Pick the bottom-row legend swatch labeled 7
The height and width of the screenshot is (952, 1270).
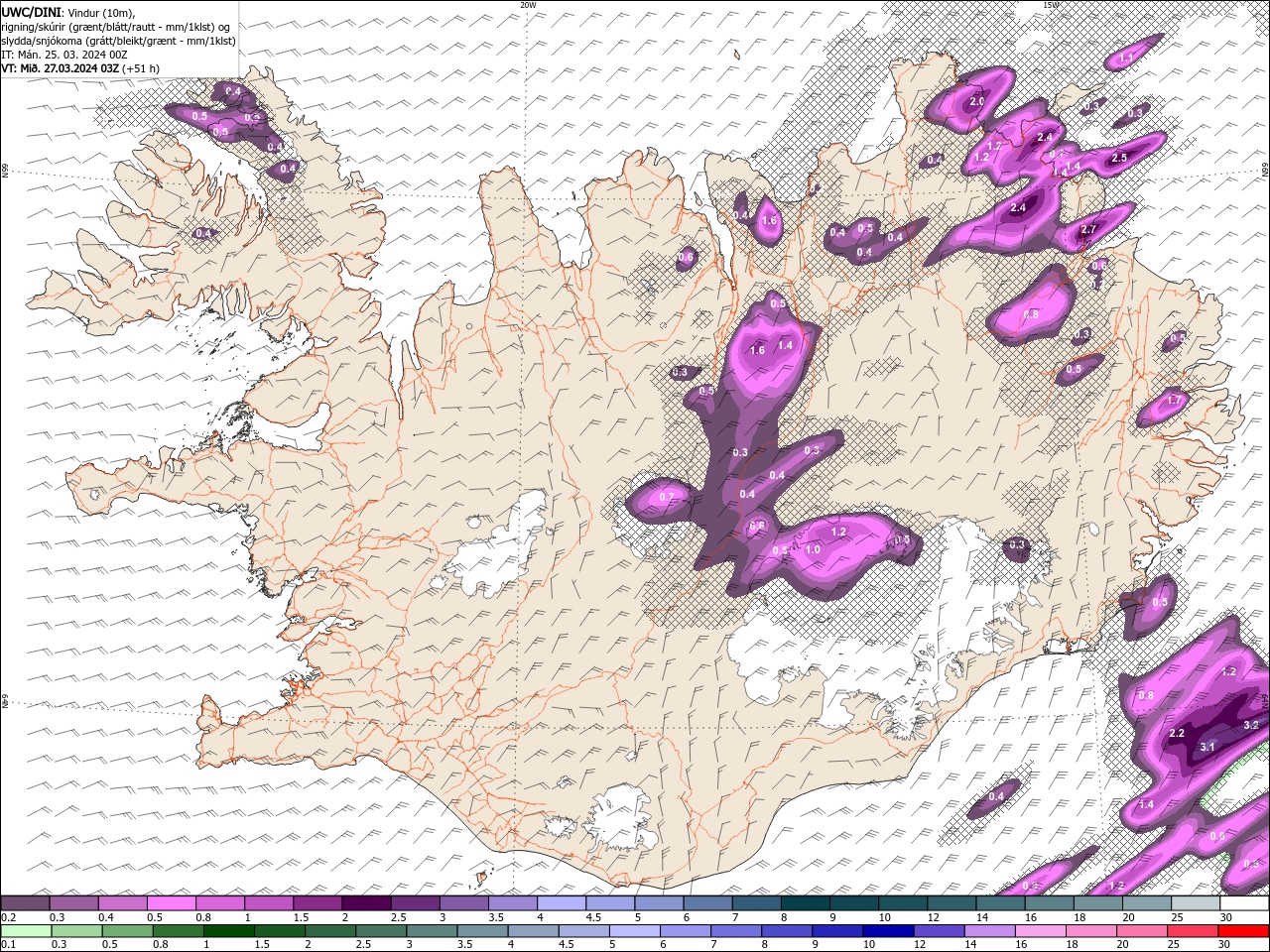click(736, 931)
